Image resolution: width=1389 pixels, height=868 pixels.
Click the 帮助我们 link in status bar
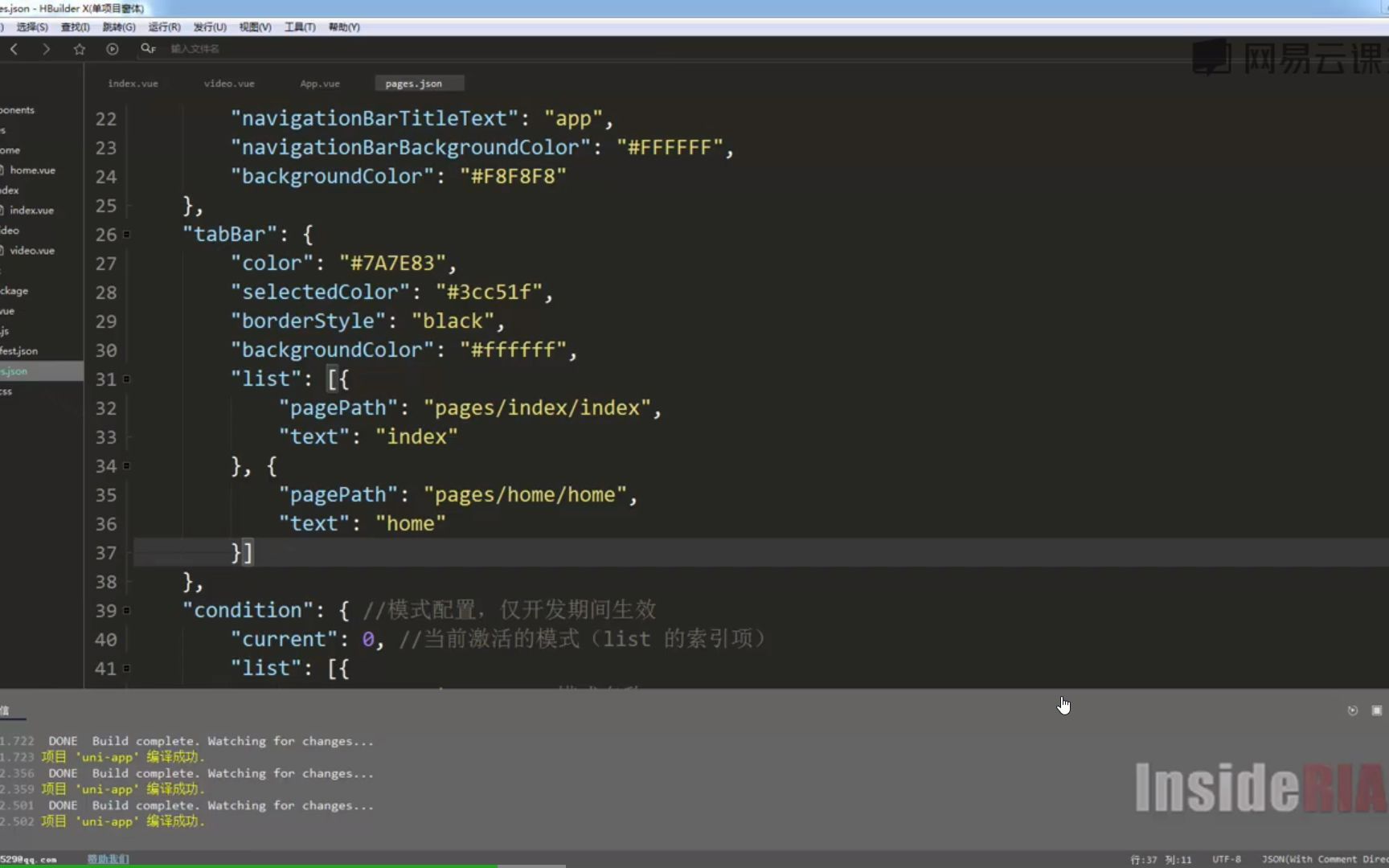108,859
